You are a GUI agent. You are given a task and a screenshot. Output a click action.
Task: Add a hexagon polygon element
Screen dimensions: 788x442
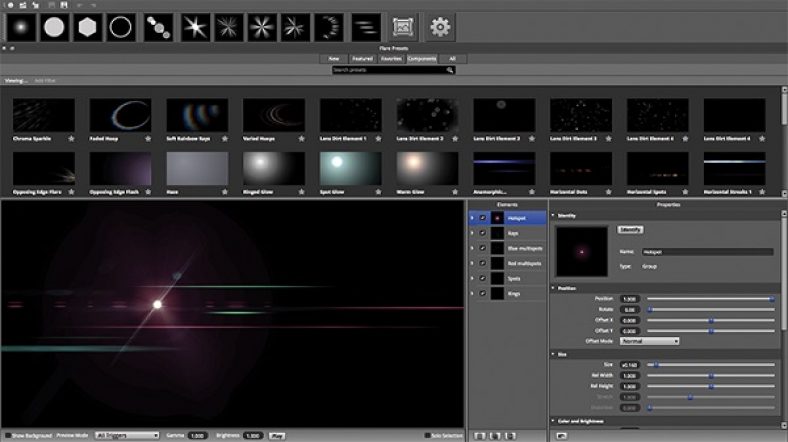point(88,27)
